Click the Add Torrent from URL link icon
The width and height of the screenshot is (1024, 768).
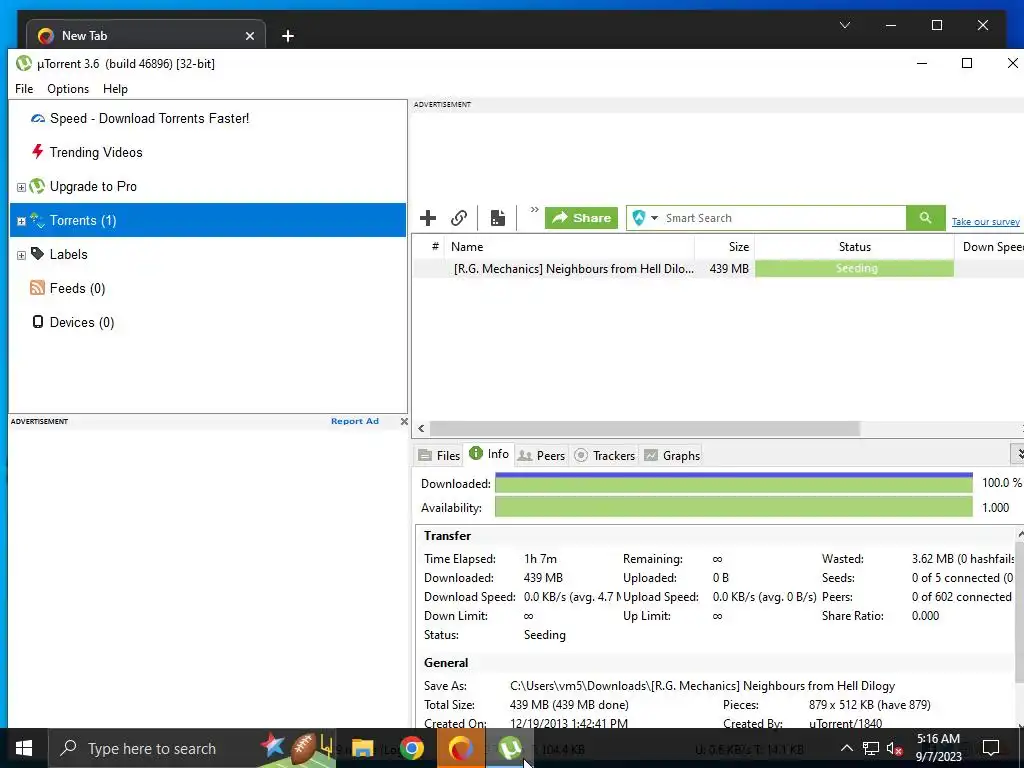[x=459, y=218]
